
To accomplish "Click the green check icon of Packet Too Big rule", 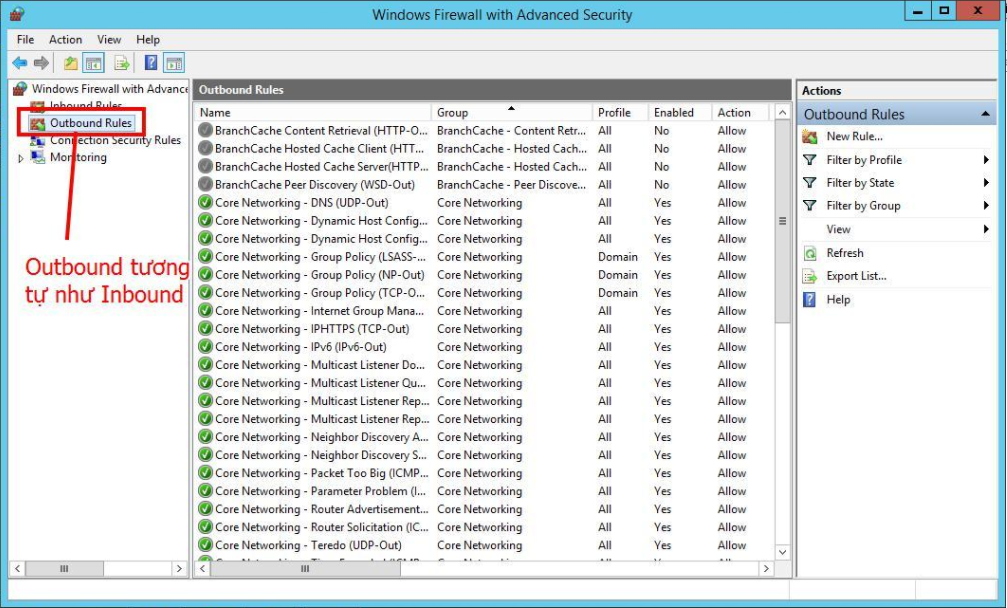I will 206,473.
